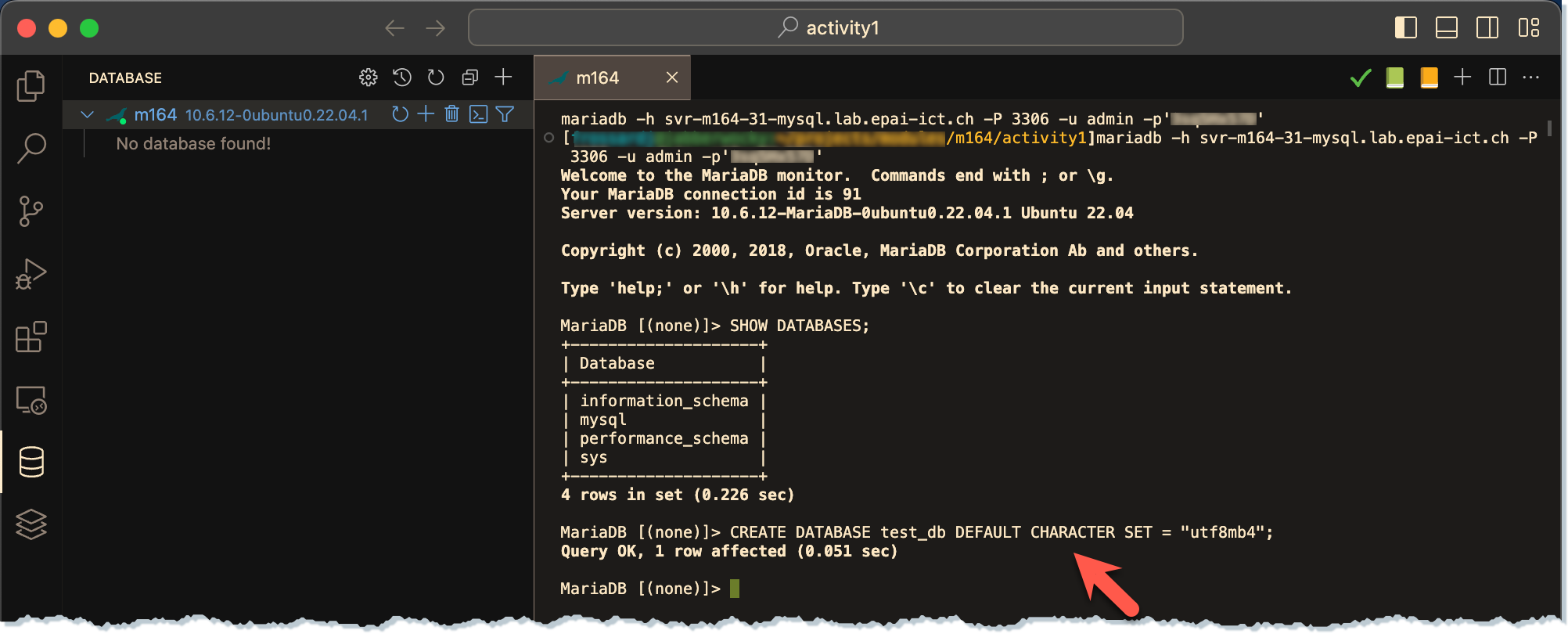
Task: Open the Source Control view
Action: (31, 211)
